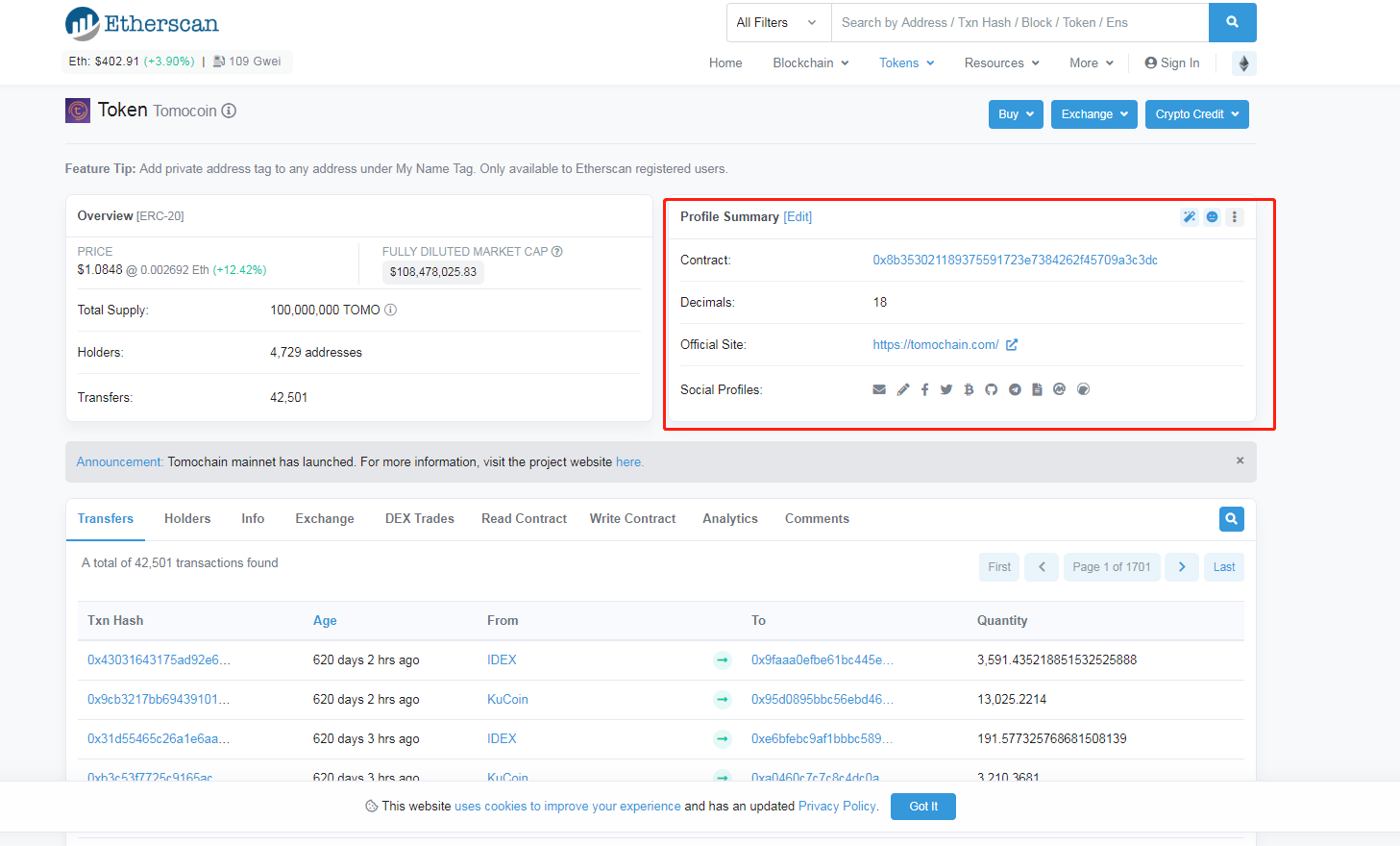The image size is (1400, 846).
Task: Click the search by address input field
Action: point(1019,22)
